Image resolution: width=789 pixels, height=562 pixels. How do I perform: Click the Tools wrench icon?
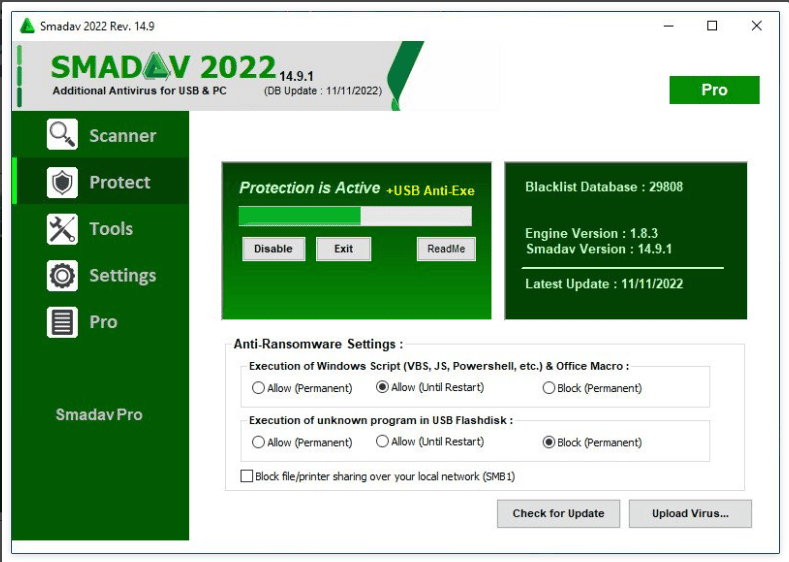tap(62, 229)
